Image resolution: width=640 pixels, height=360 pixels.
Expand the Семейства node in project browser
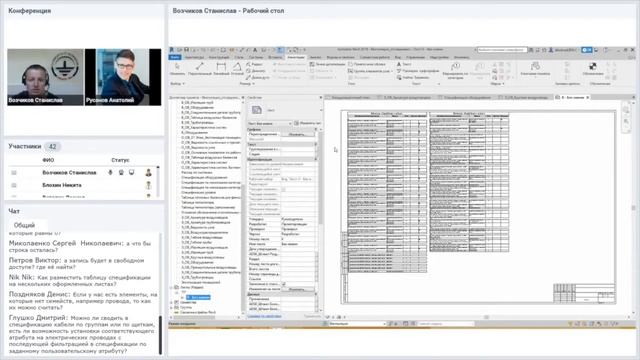click(172, 302)
